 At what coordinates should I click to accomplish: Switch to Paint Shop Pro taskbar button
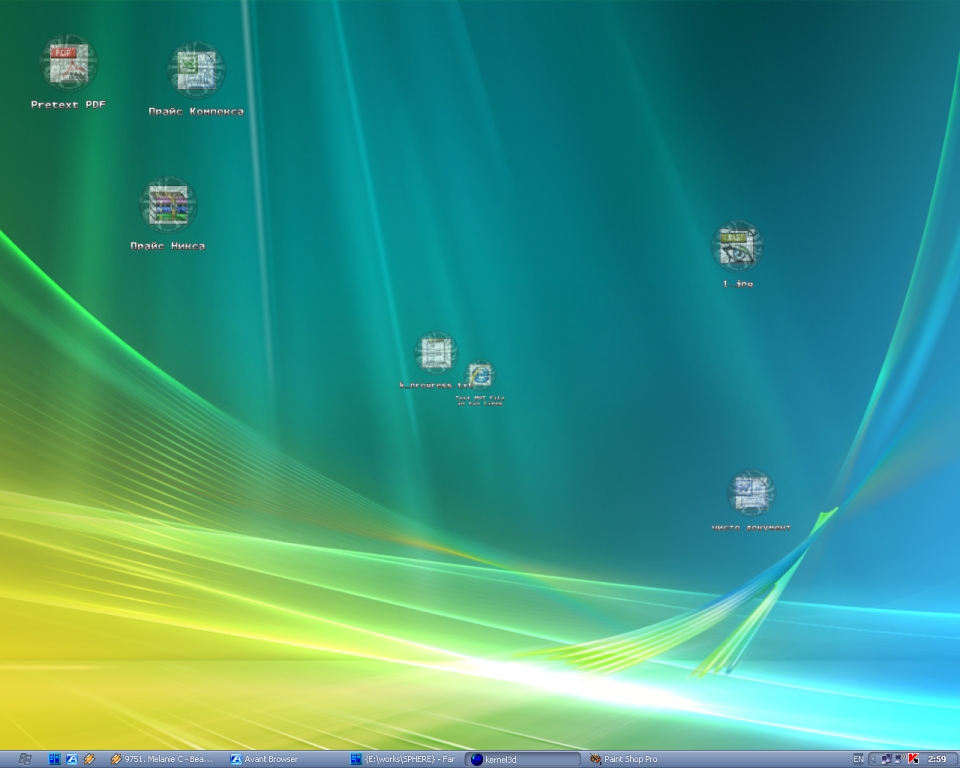click(x=643, y=759)
